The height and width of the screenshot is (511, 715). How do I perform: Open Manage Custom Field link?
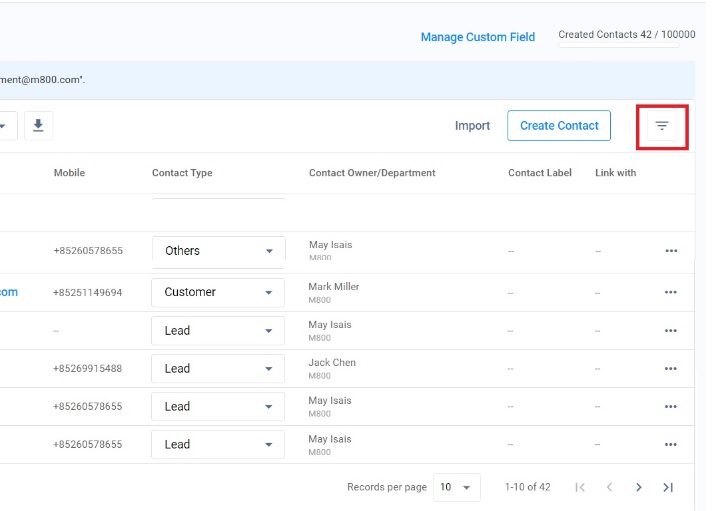(477, 37)
